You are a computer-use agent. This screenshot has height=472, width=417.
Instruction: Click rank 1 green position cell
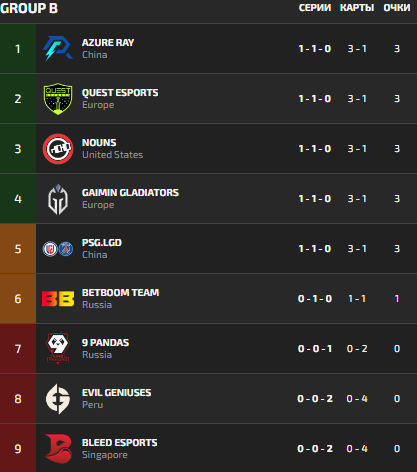pos(18,49)
